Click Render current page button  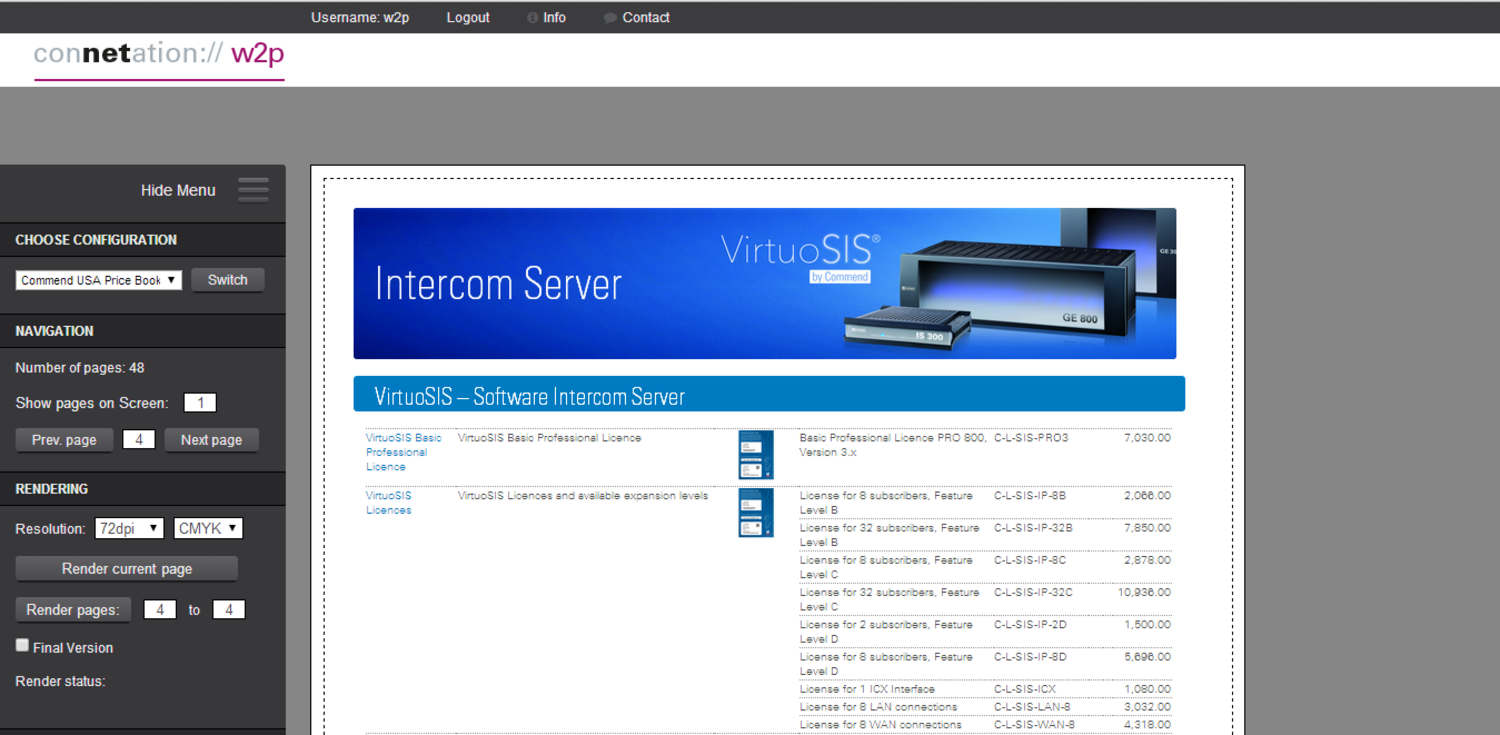click(x=127, y=569)
